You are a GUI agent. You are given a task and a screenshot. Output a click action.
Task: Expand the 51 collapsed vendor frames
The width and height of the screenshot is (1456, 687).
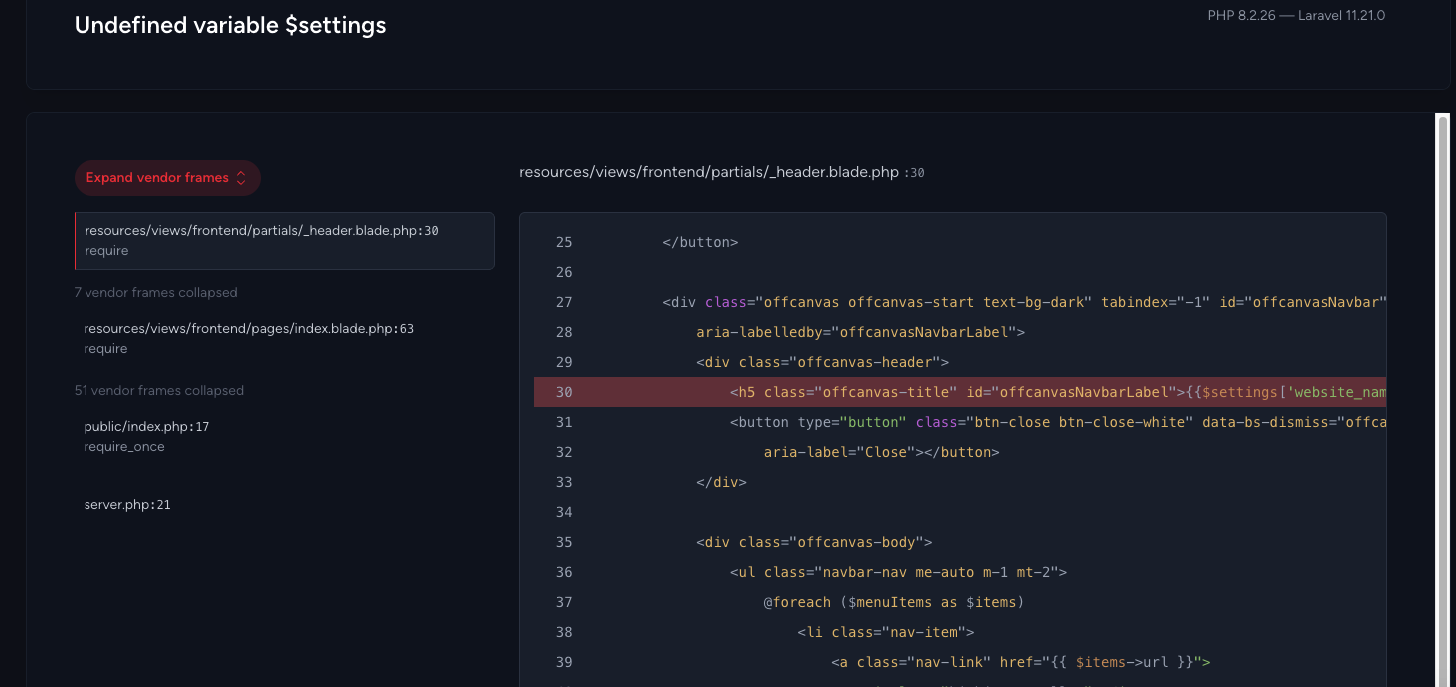[x=159, y=391]
